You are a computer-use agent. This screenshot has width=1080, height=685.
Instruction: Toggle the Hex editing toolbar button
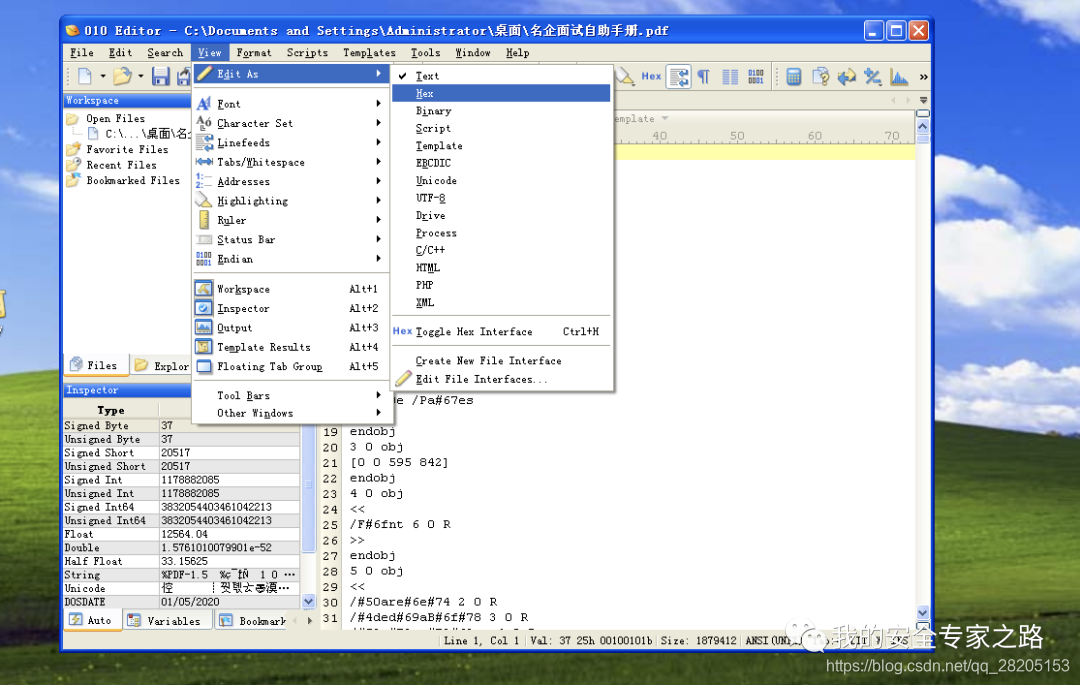(651, 76)
